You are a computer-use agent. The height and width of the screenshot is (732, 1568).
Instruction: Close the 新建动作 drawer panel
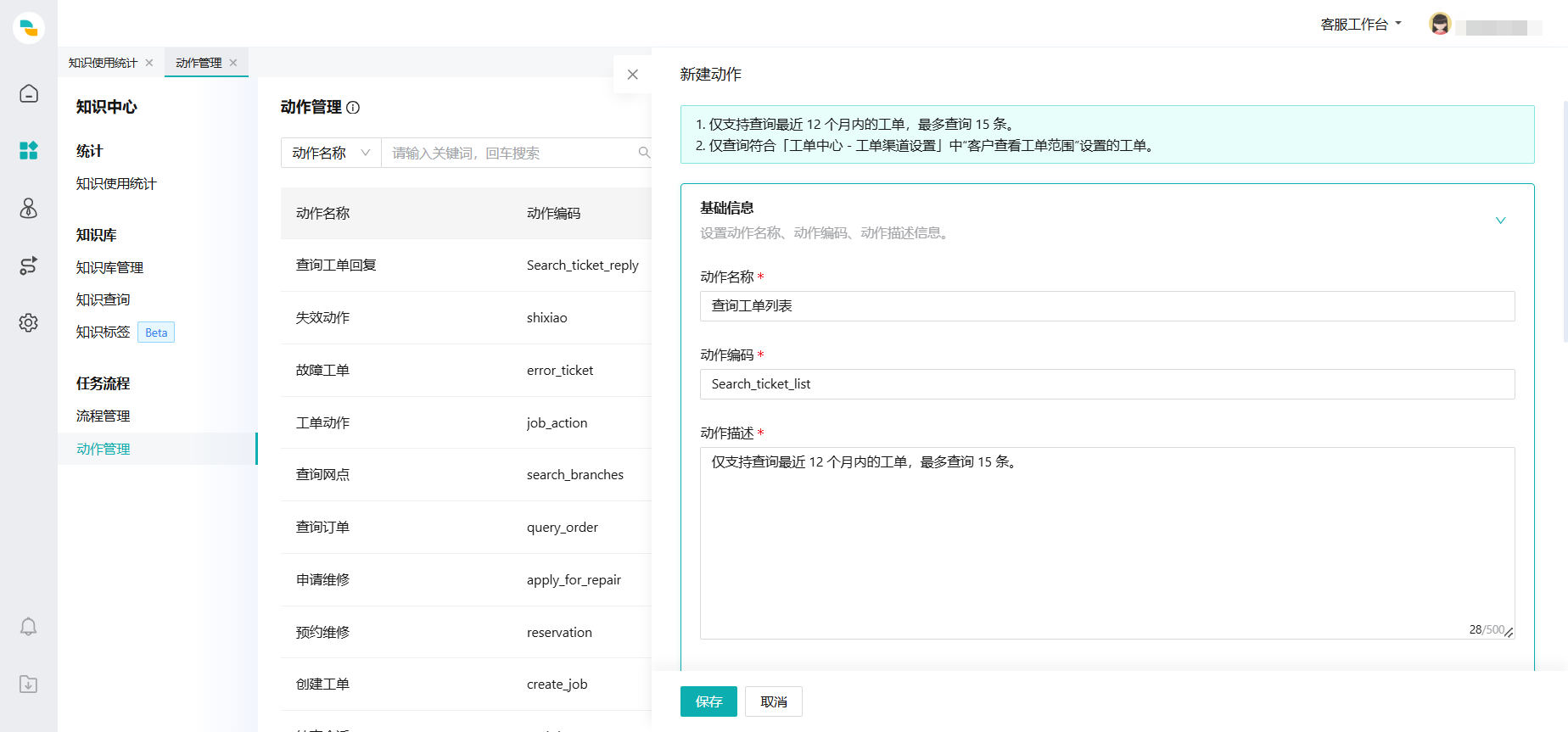632,75
